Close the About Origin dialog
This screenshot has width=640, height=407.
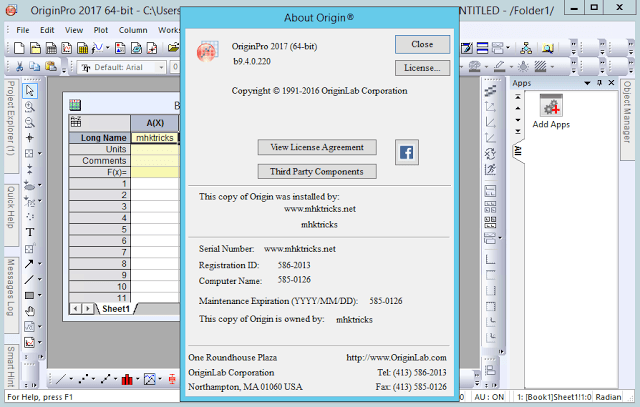pyautogui.click(x=422, y=44)
